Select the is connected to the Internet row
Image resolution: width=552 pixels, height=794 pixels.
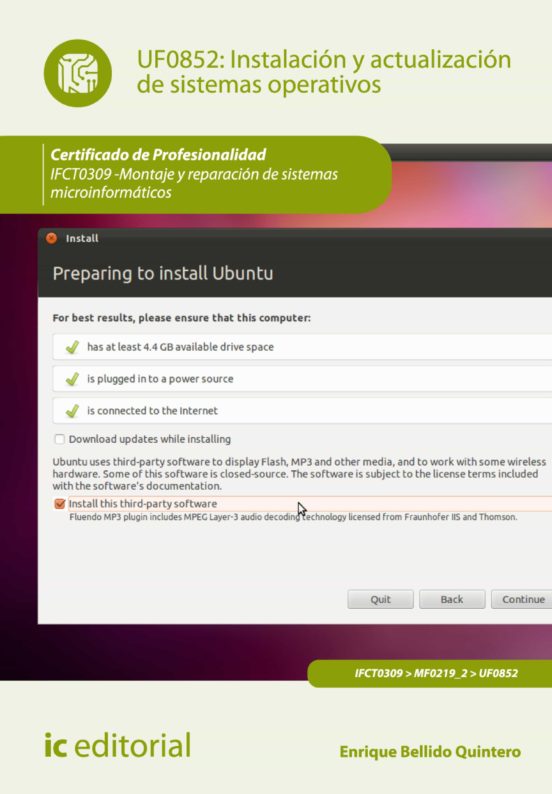tap(302, 411)
